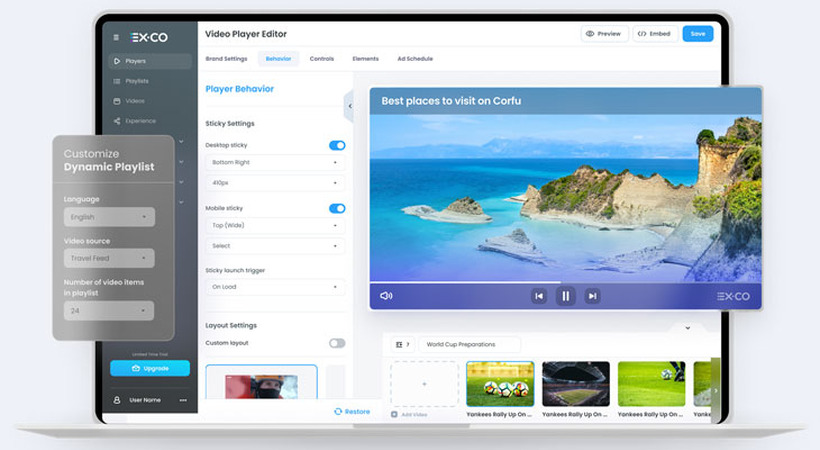Switch to the Behavior tab
The width and height of the screenshot is (820, 450).
278,59
